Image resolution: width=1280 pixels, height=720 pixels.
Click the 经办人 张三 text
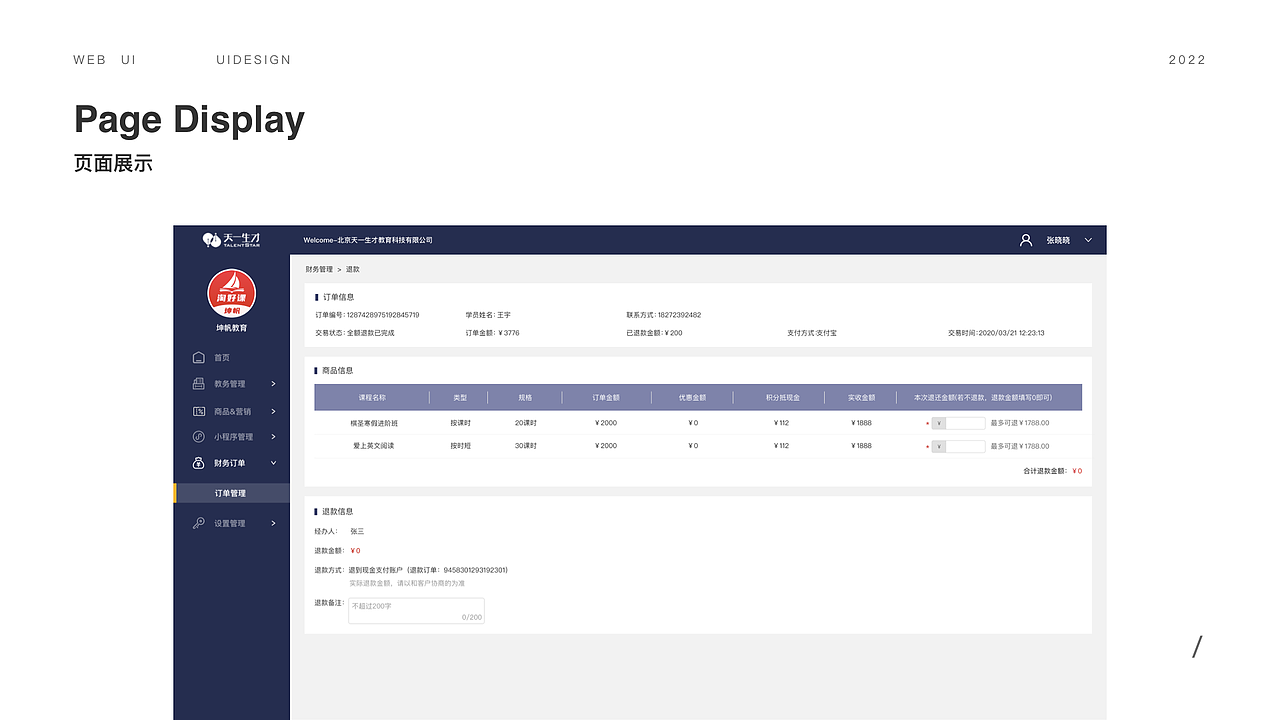[339, 531]
